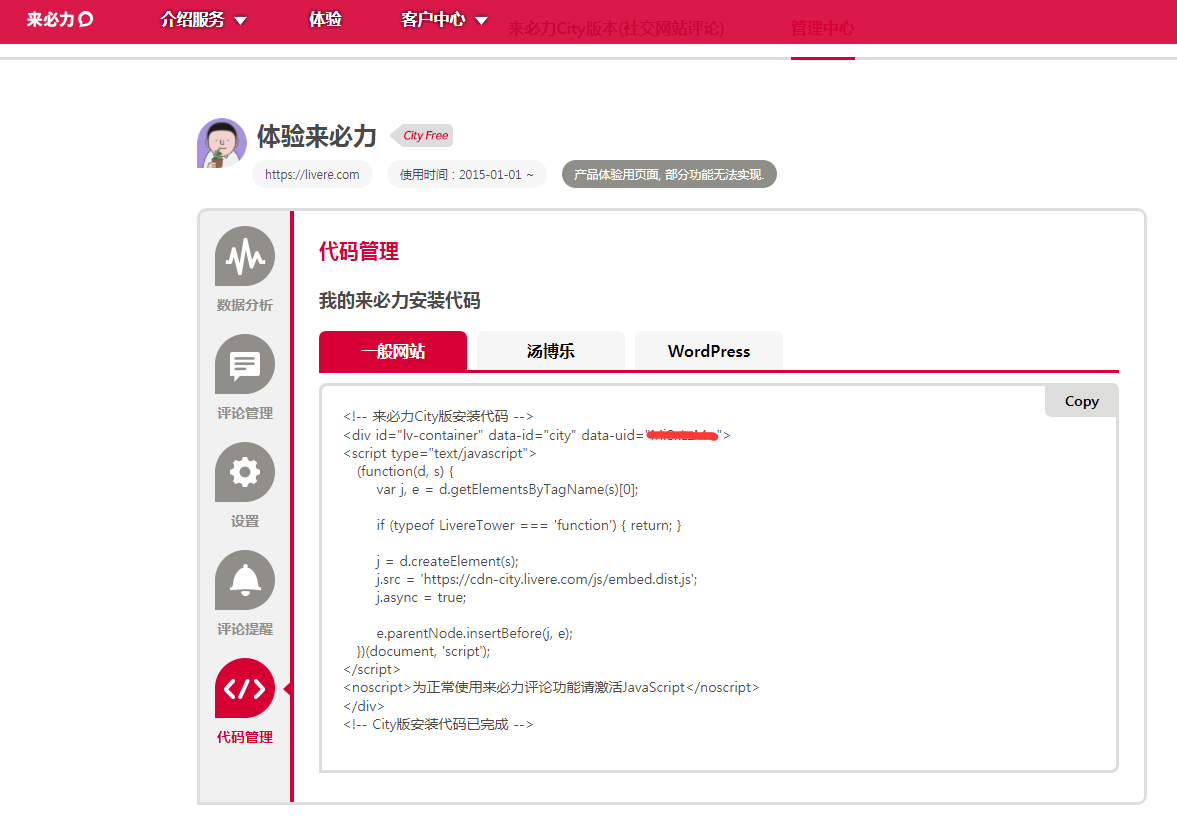The image size is (1177, 838).
Task: Click the e.parentNode.insertBefore code line
Action: pyautogui.click(x=474, y=633)
